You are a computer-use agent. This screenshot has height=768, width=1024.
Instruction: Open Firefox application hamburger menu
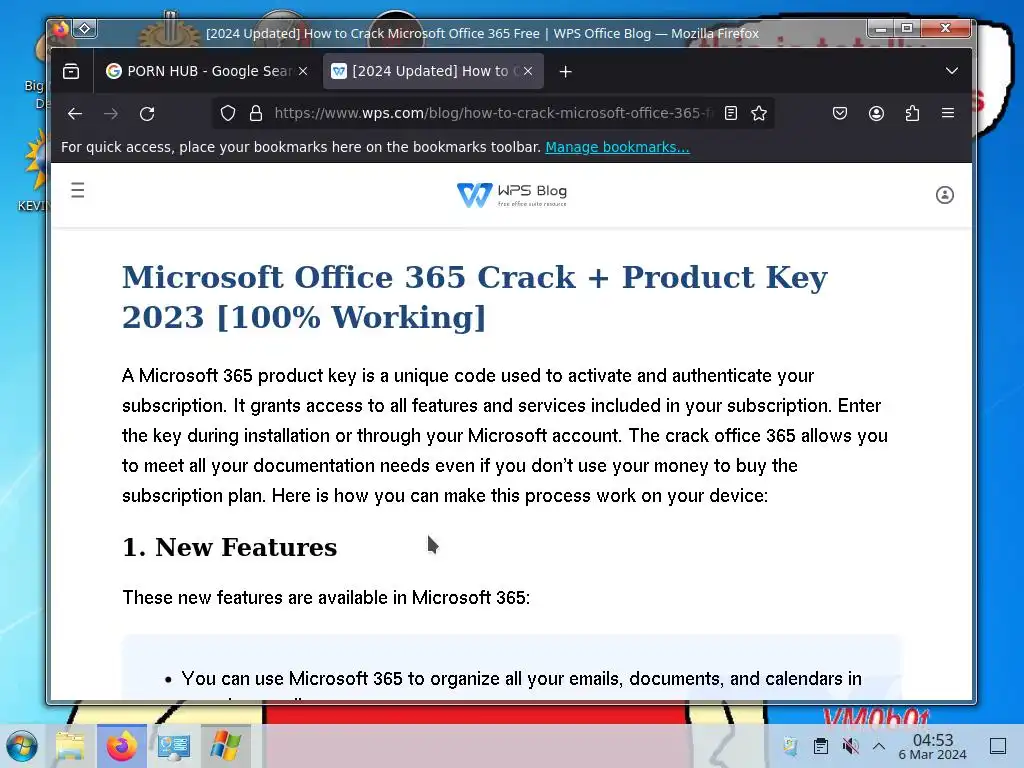point(948,114)
